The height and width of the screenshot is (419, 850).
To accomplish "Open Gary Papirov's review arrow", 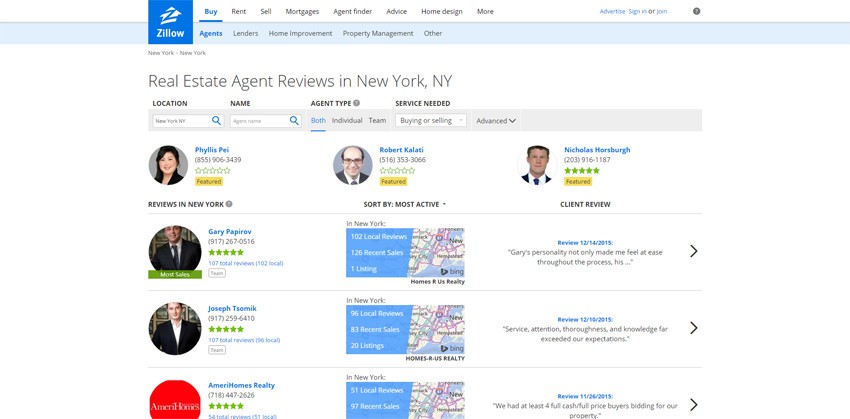I will tap(693, 251).
